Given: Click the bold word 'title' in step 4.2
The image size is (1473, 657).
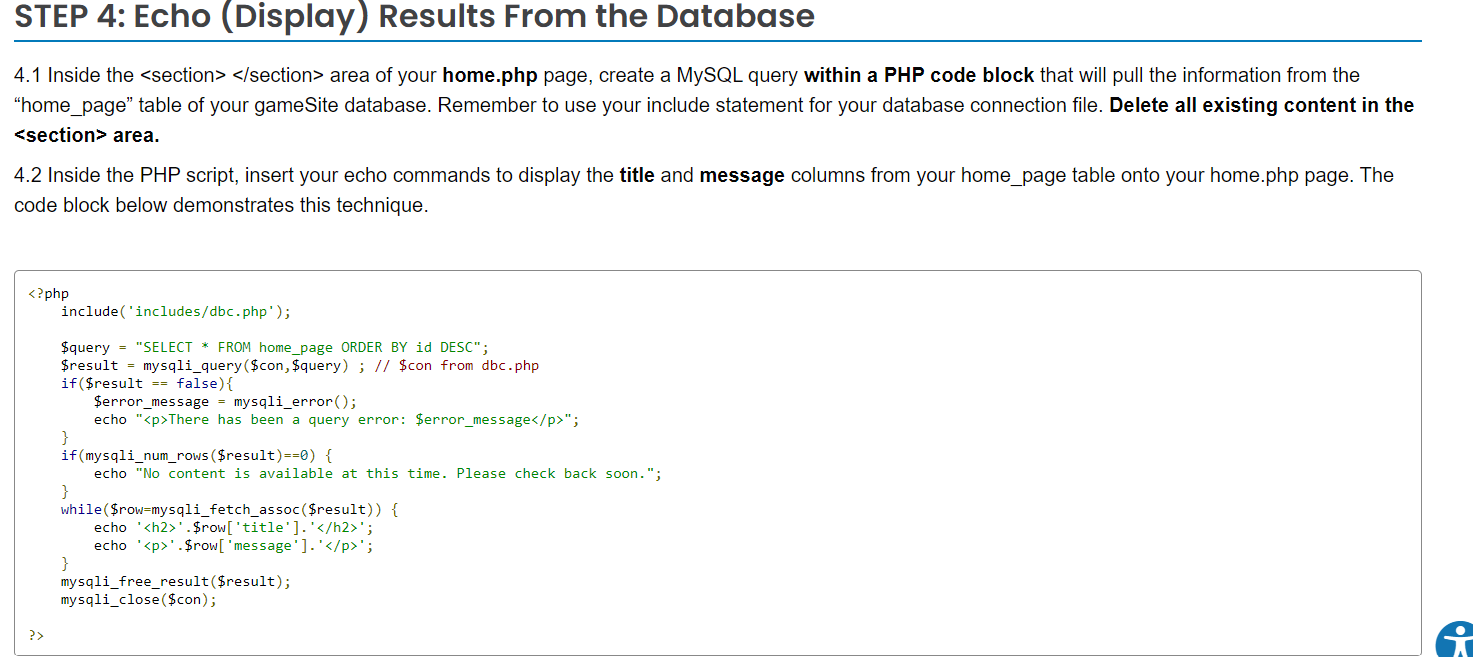Looking at the screenshot, I should (x=637, y=176).
